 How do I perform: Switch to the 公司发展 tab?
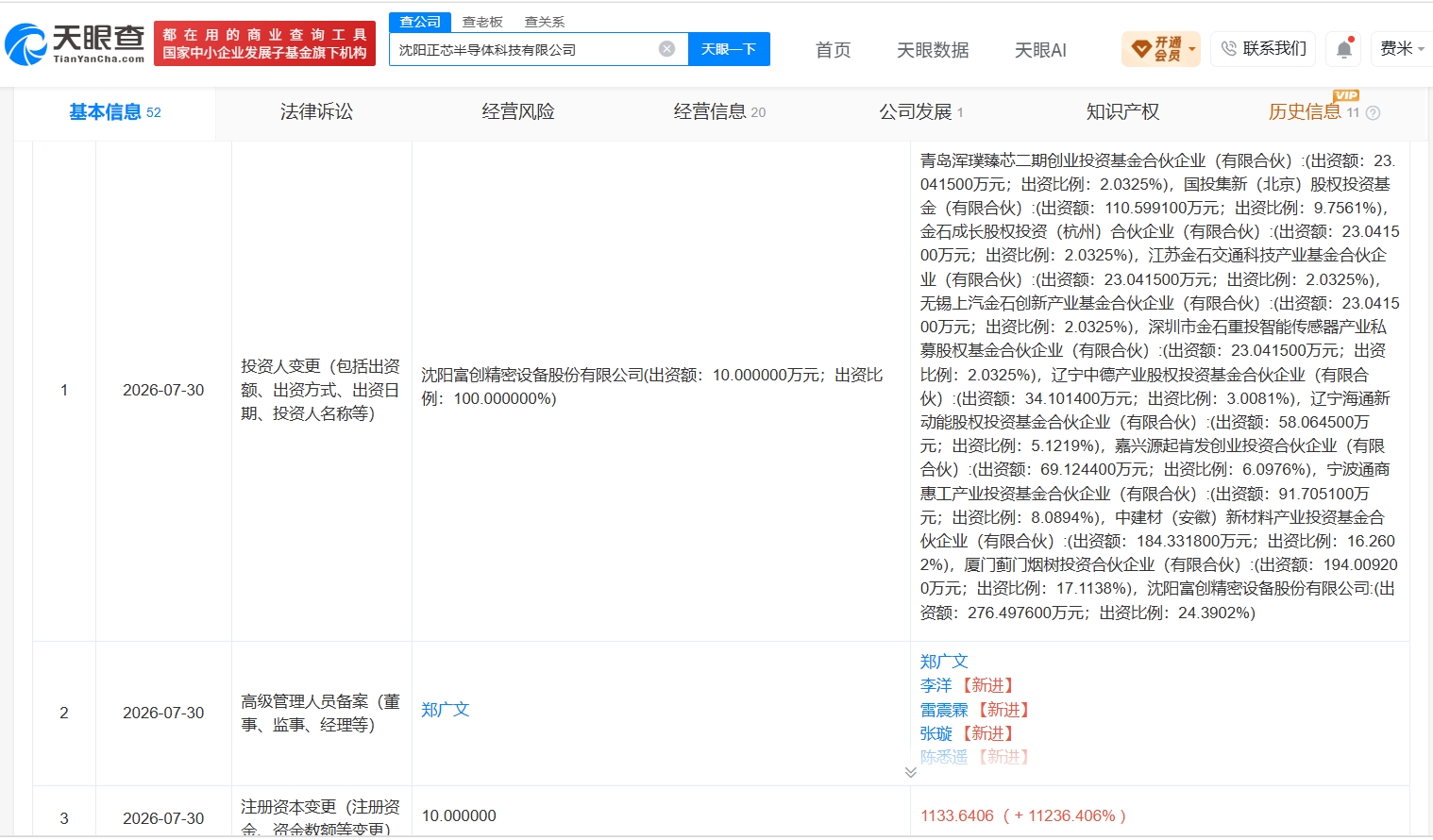click(x=921, y=112)
